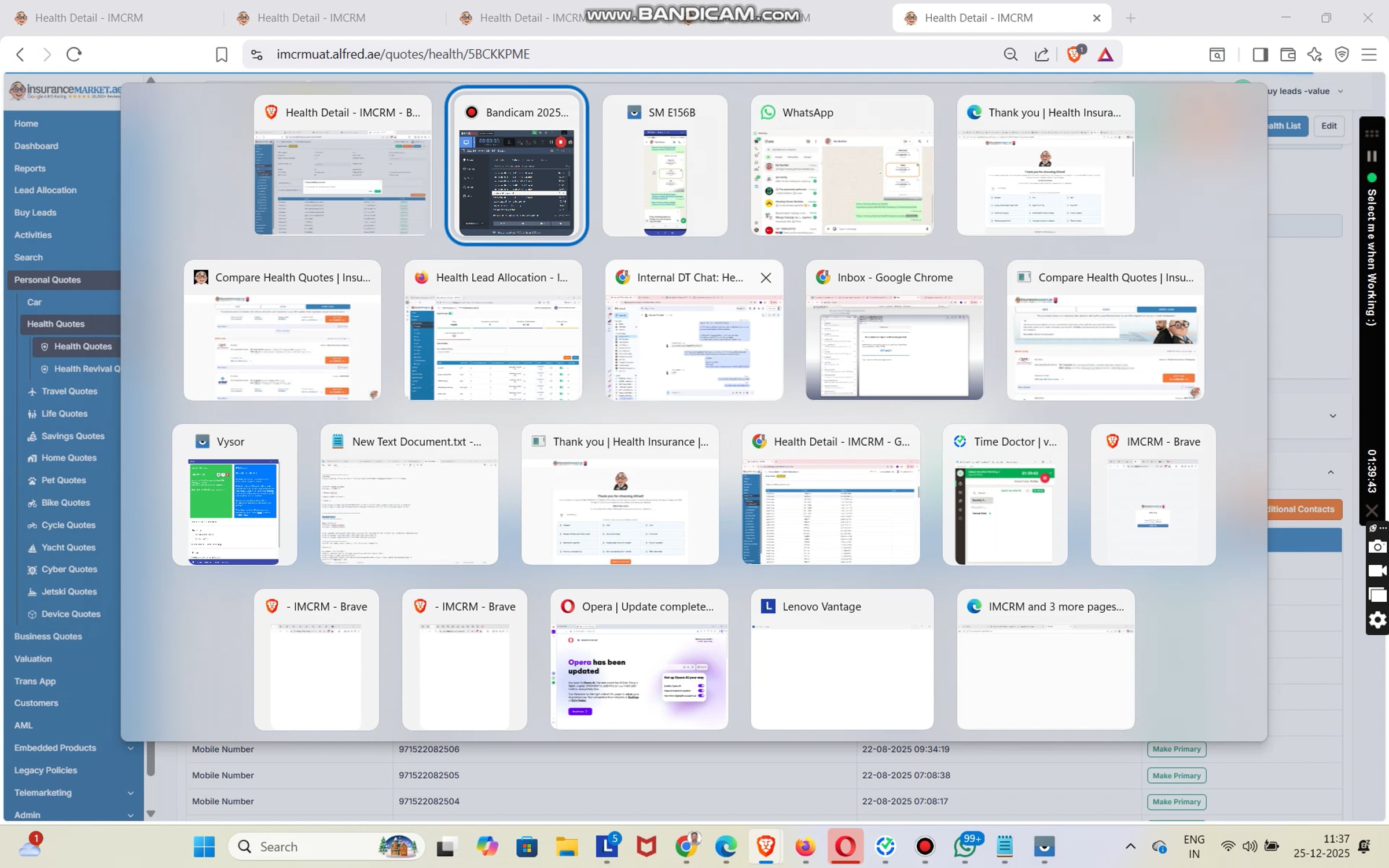1389x868 pixels.
Task: Click the Additional Contacts orange button
Action: pos(1305,509)
